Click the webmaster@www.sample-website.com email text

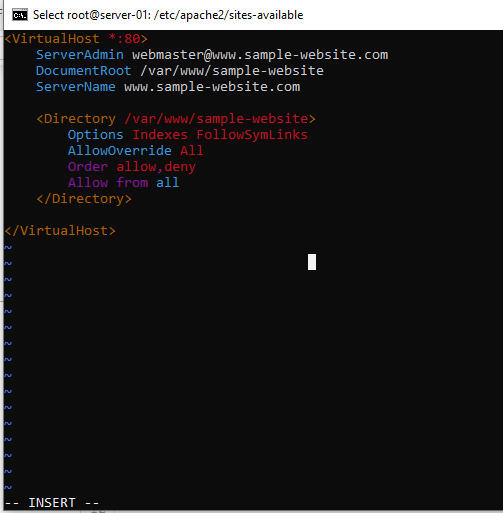pos(260,55)
